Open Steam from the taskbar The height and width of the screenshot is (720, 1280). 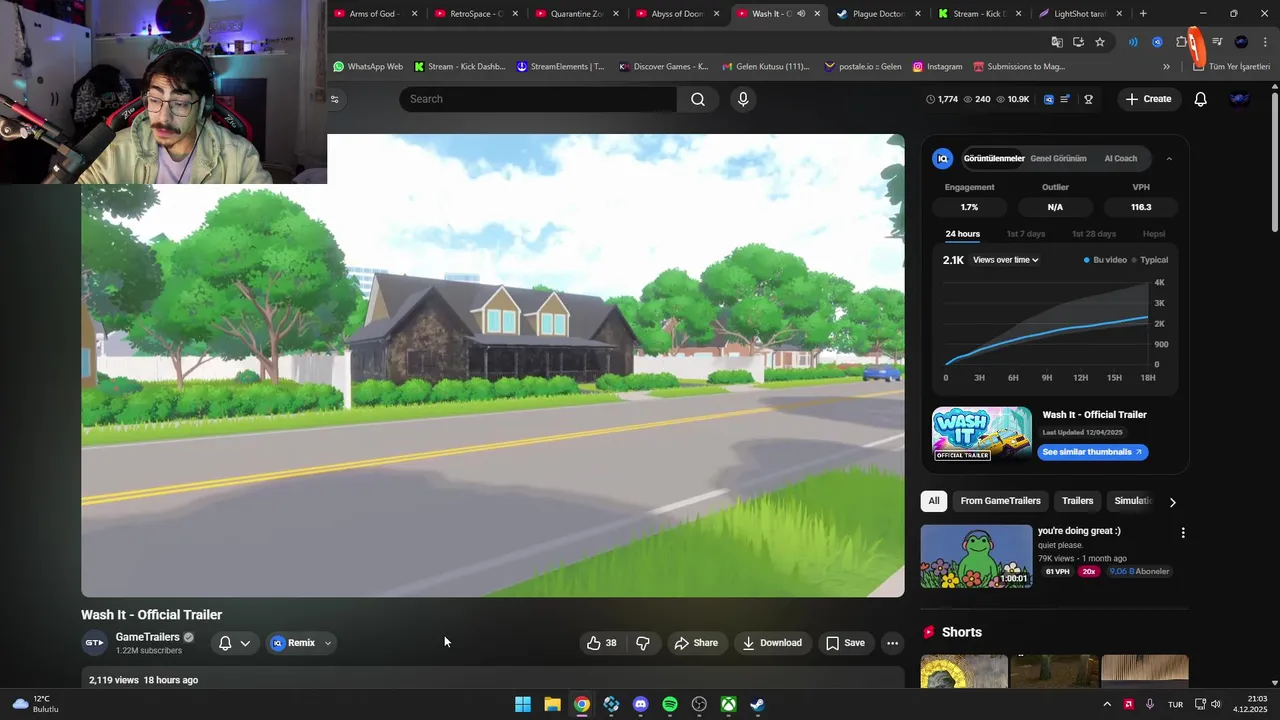coord(758,704)
